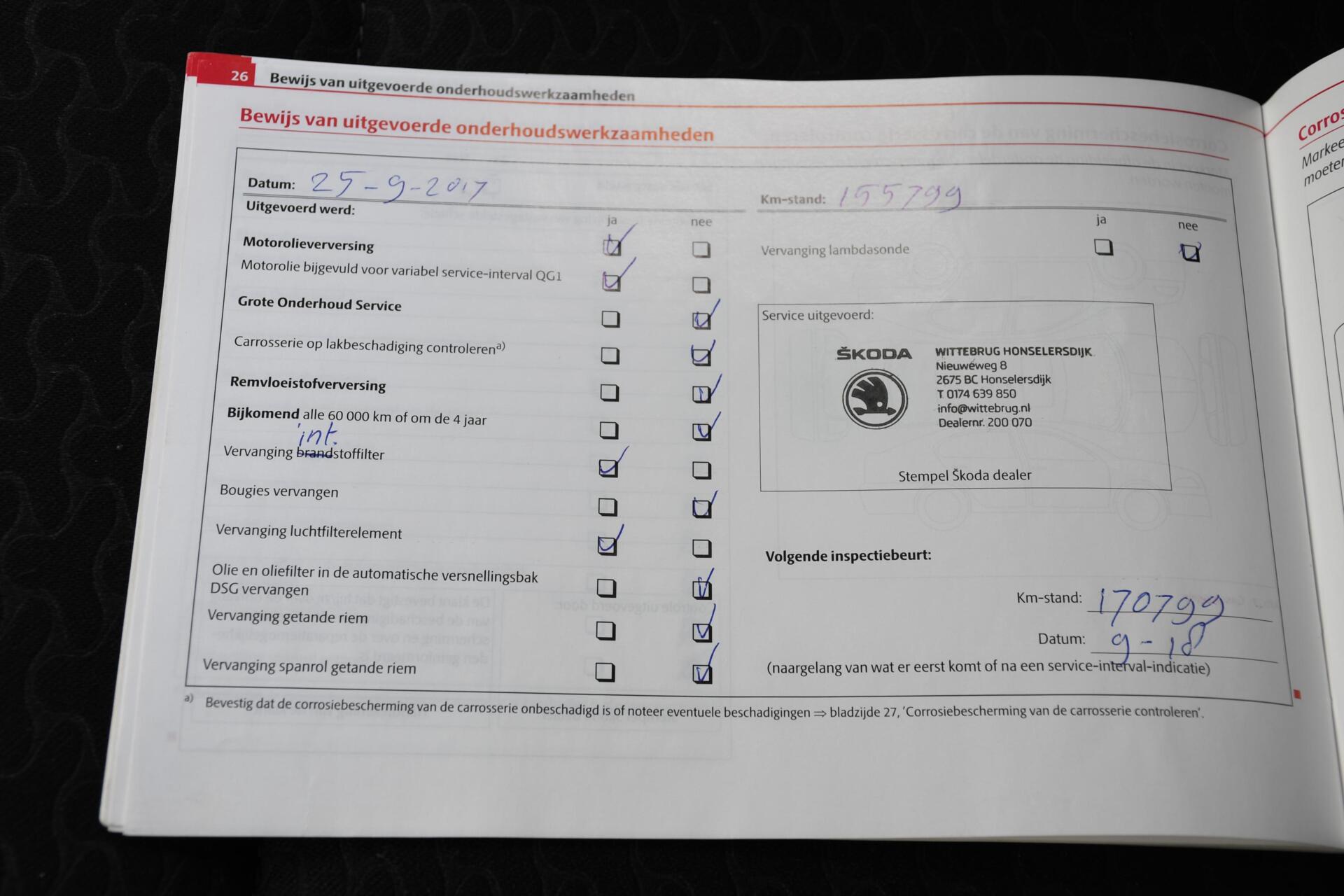This screenshot has width=1344, height=896.
Task: Click the 'Uitgevoerd werd:' label
Action: click(300, 208)
